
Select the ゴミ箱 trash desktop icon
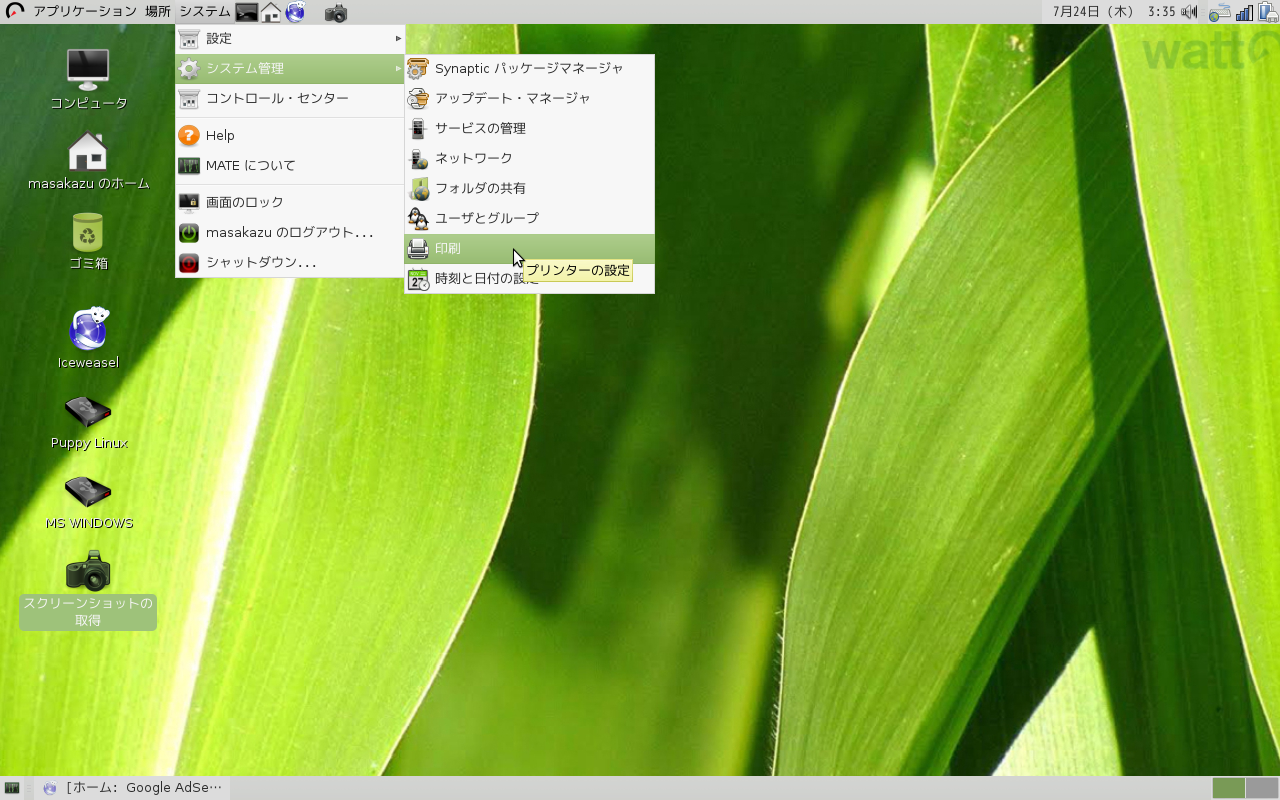[89, 241]
